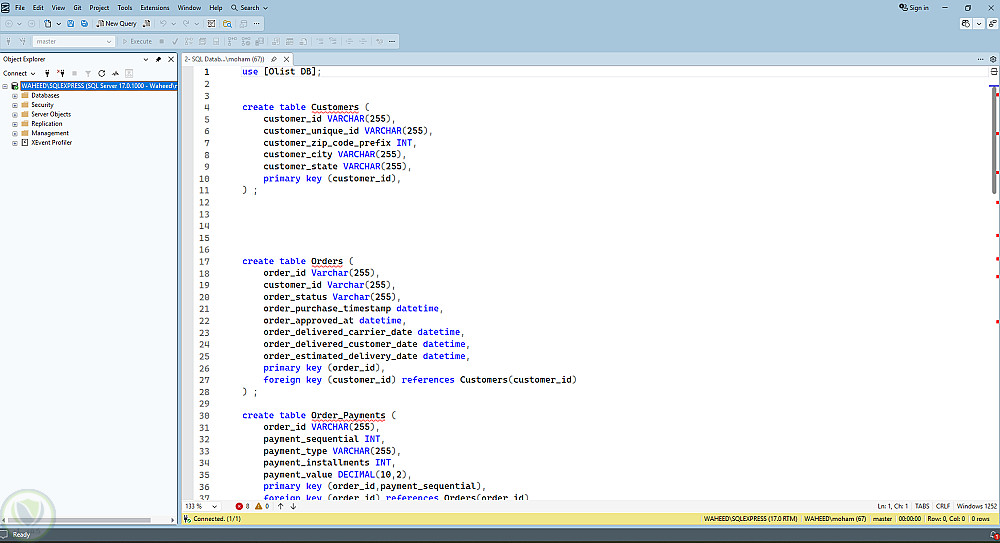The height and width of the screenshot is (543, 1000).
Task: Expand the Databases folder
Action: [x=15, y=96]
